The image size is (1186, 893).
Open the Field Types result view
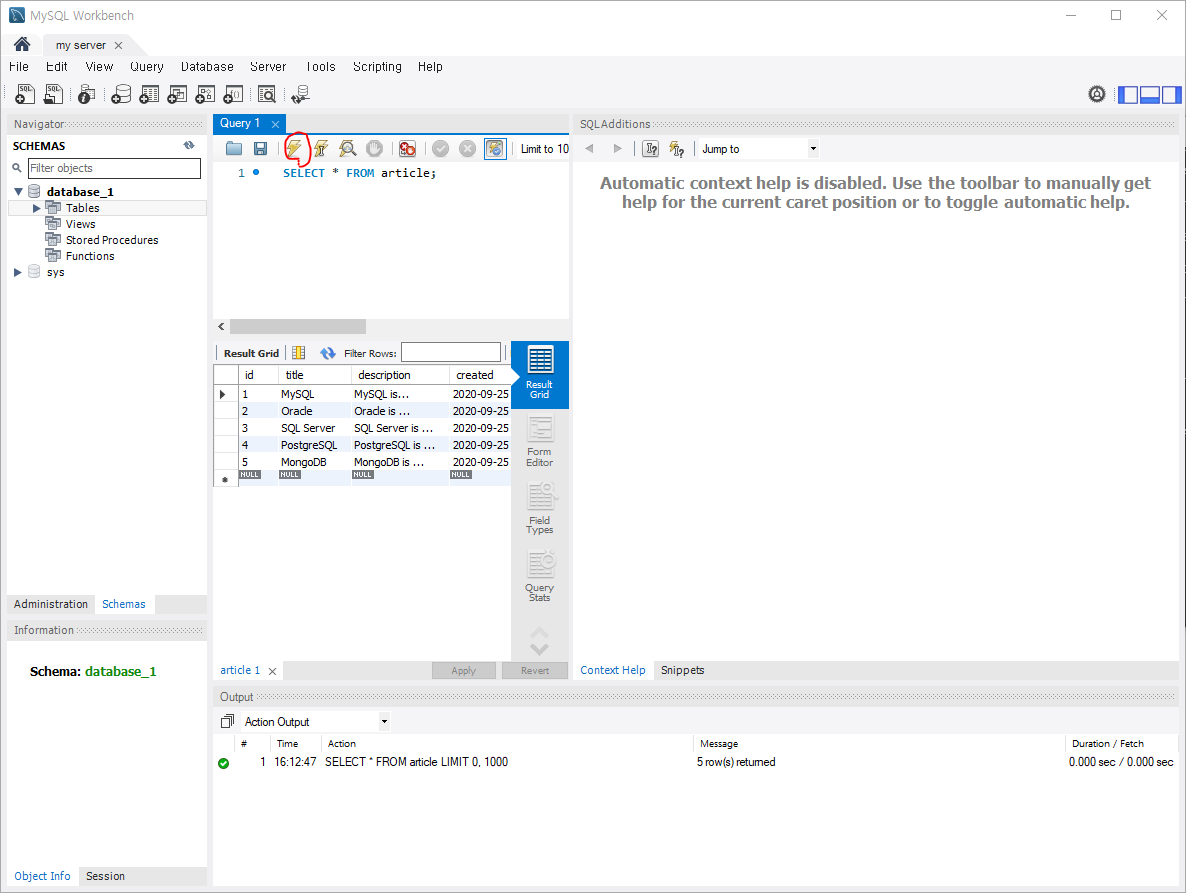click(x=539, y=508)
